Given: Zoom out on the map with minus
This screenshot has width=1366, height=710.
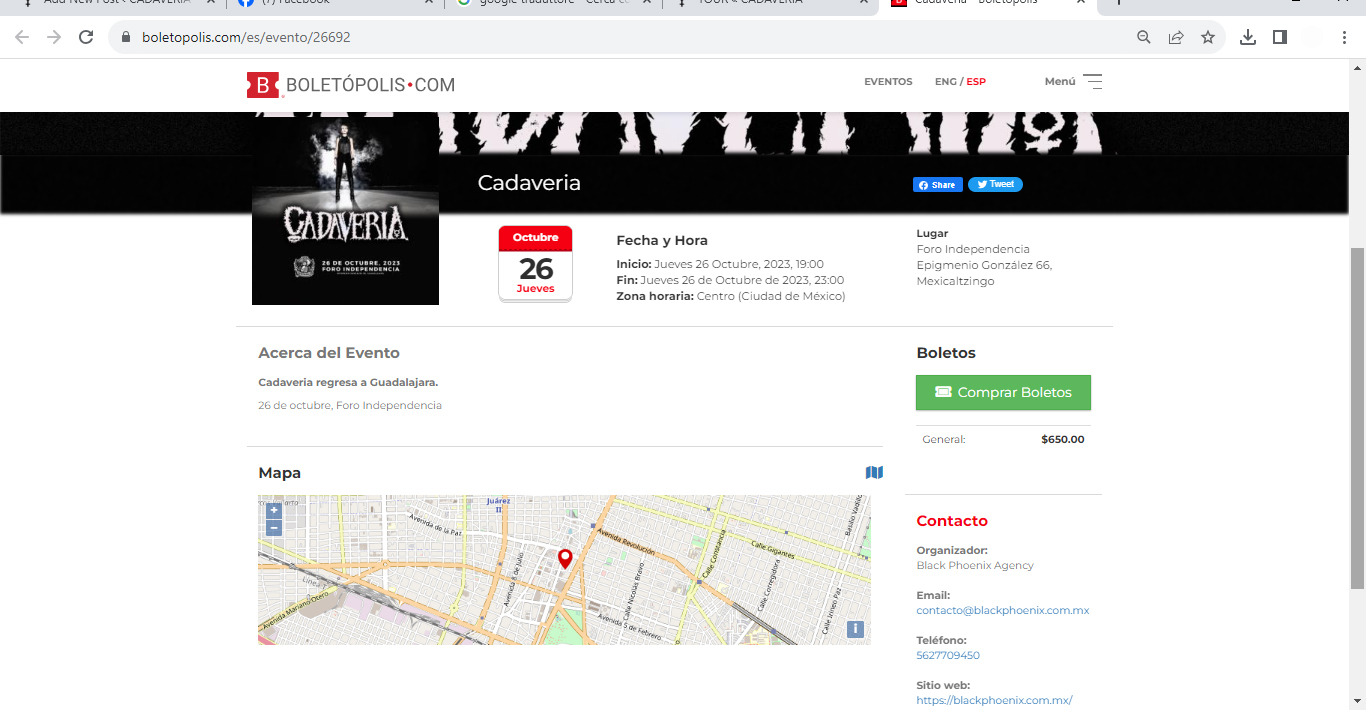Looking at the screenshot, I should tap(274, 528).
